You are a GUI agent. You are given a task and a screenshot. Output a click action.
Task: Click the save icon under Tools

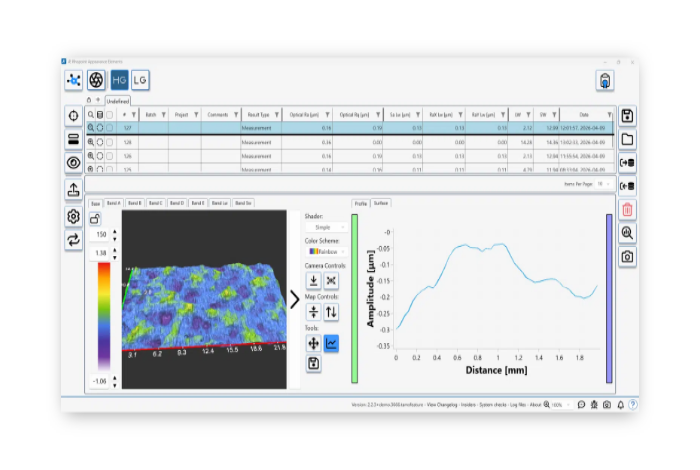pyautogui.click(x=314, y=364)
